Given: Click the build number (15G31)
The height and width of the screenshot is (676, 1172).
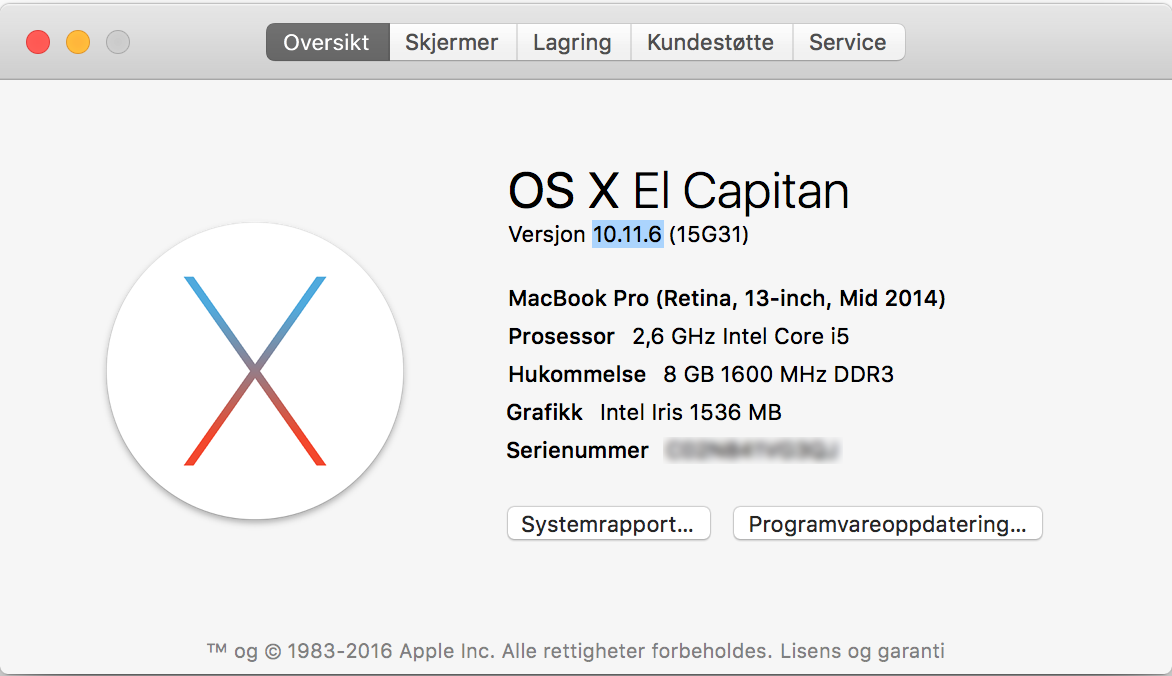Looking at the screenshot, I should [709, 234].
